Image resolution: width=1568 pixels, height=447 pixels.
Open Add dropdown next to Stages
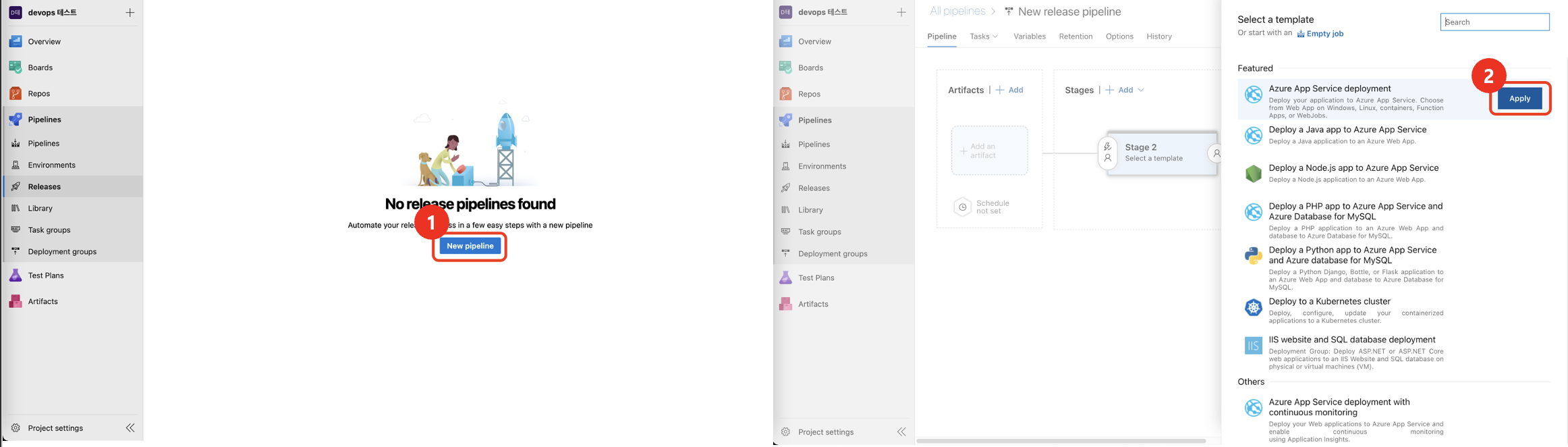tap(1125, 90)
